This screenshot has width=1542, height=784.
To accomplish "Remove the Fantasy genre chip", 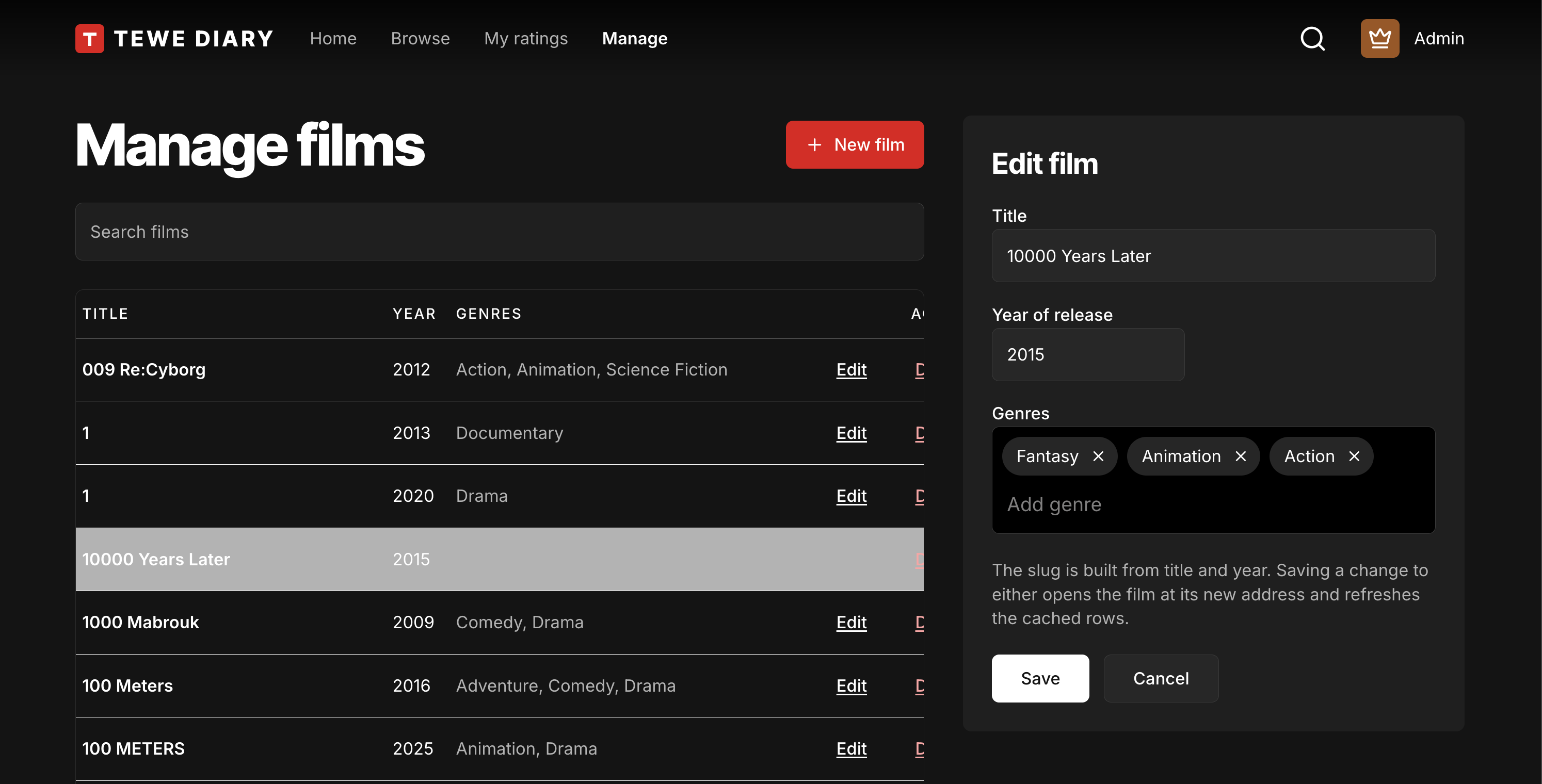I will point(1098,456).
